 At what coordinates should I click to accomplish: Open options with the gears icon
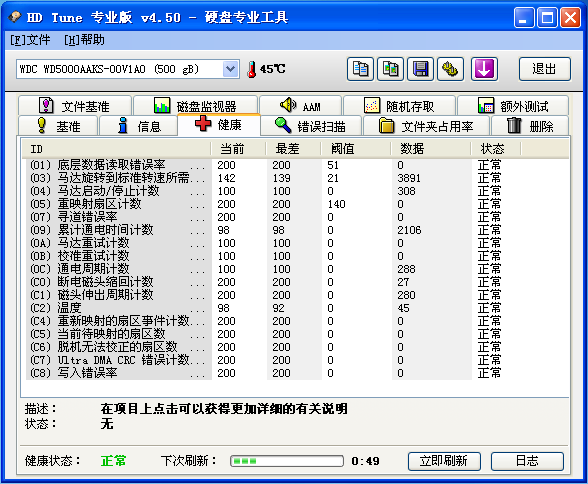point(450,69)
